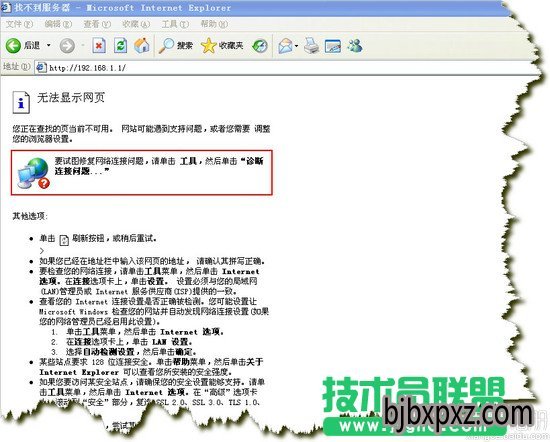This screenshot has height=442, width=550.
Task: Open the Messenger people icon
Action: (355, 46)
